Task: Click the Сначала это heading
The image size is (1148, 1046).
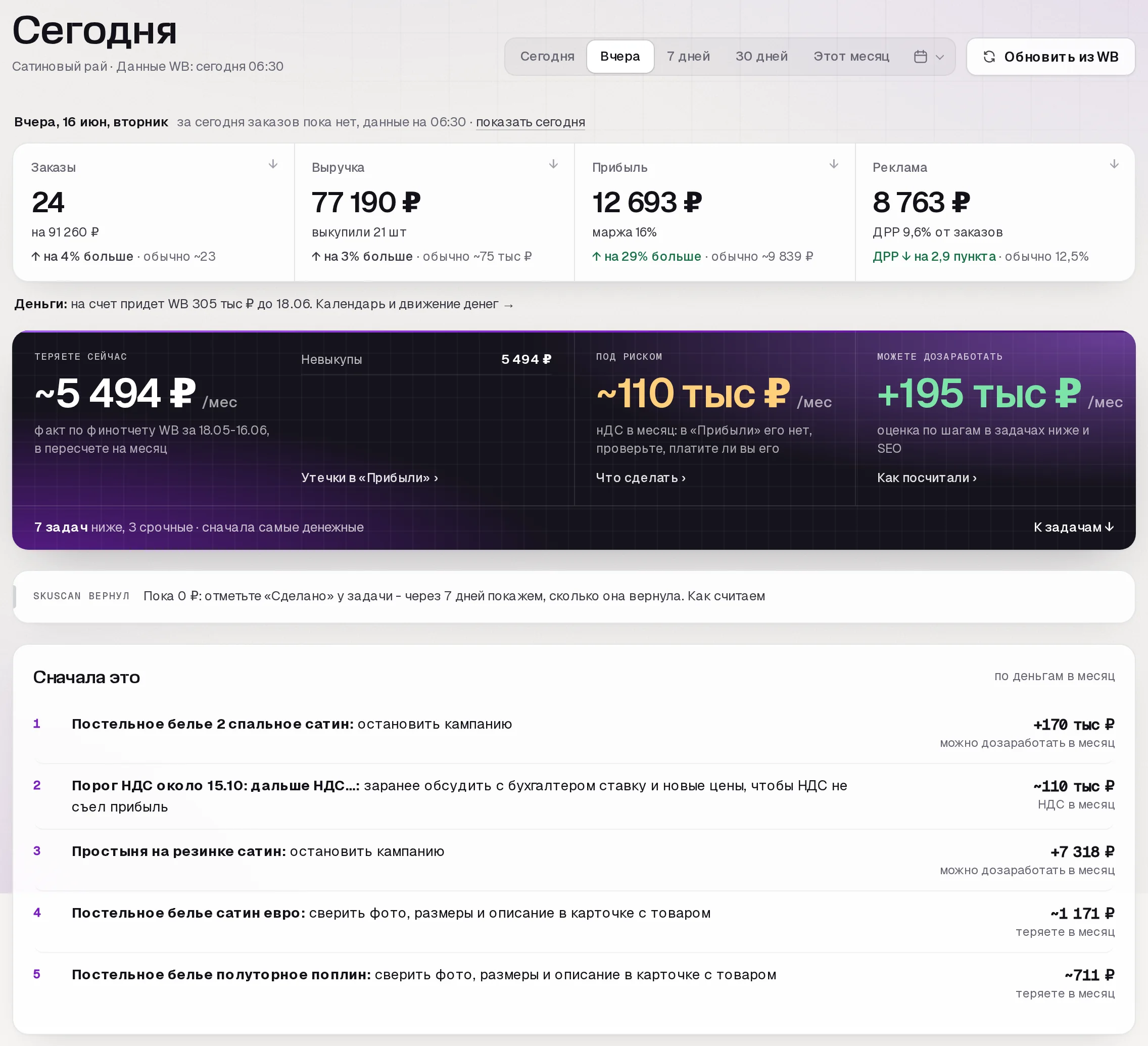Action: (86, 677)
